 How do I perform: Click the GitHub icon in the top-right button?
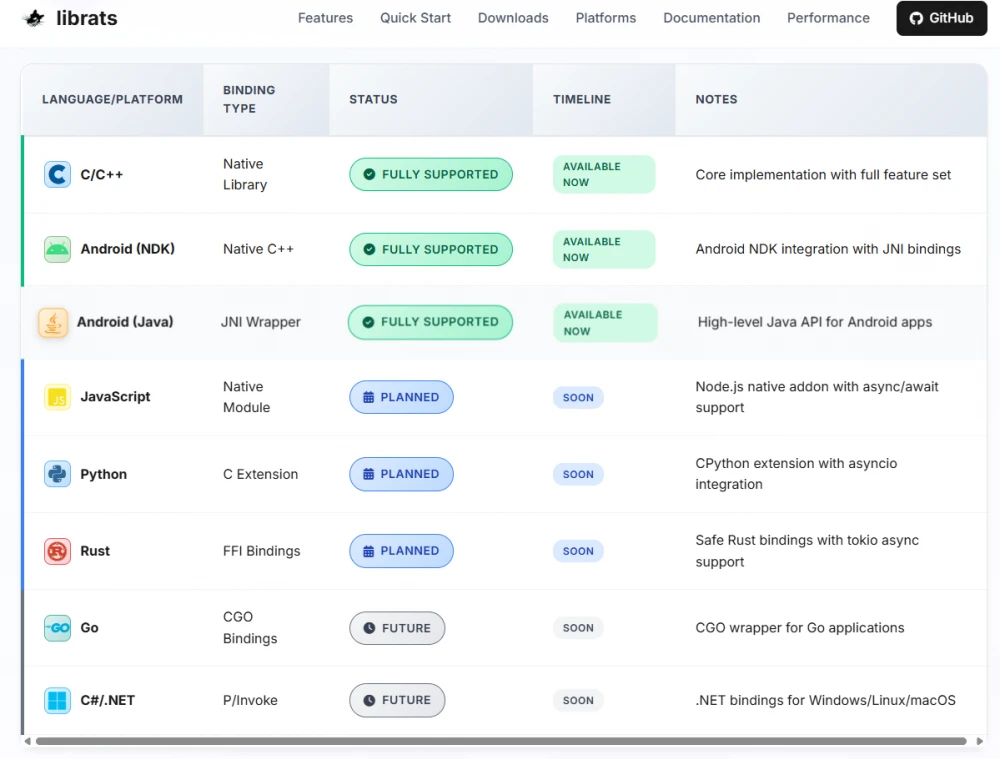pyautogui.click(x=916, y=17)
